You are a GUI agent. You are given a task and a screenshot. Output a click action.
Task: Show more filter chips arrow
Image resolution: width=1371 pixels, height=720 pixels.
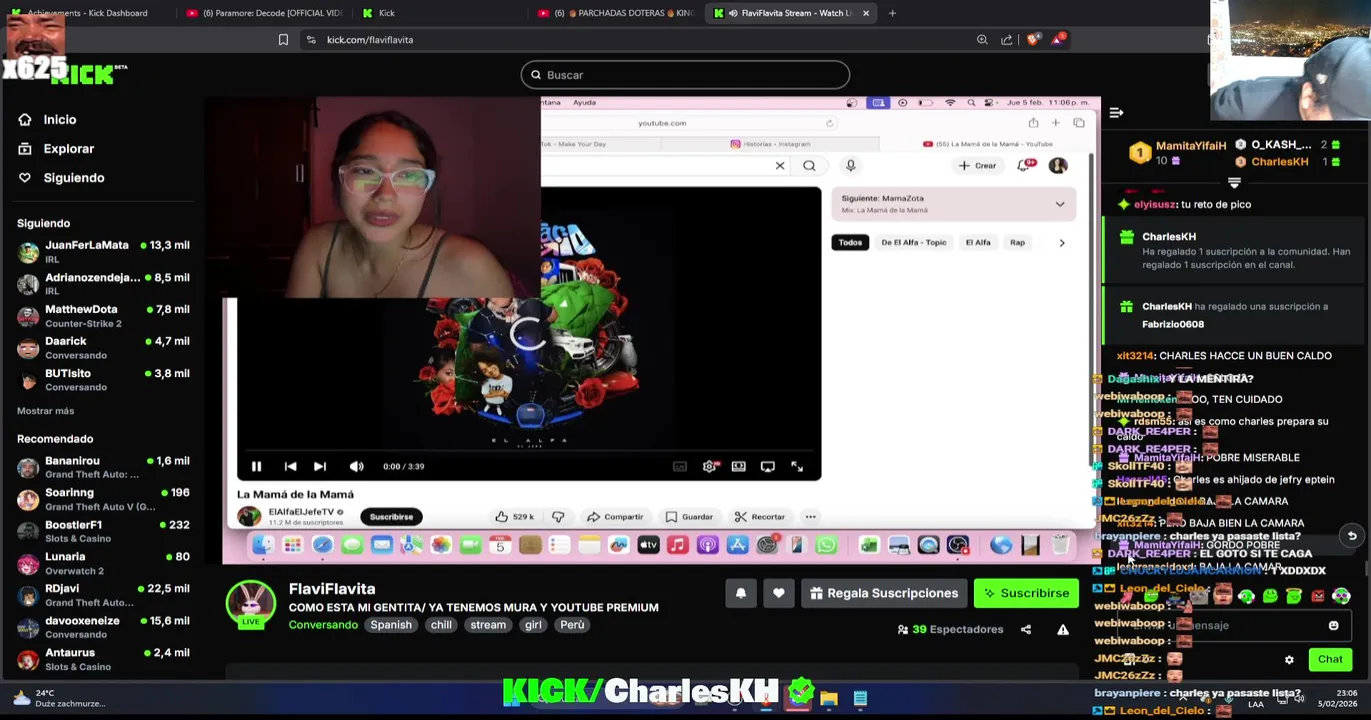[x=1062, y=242]
